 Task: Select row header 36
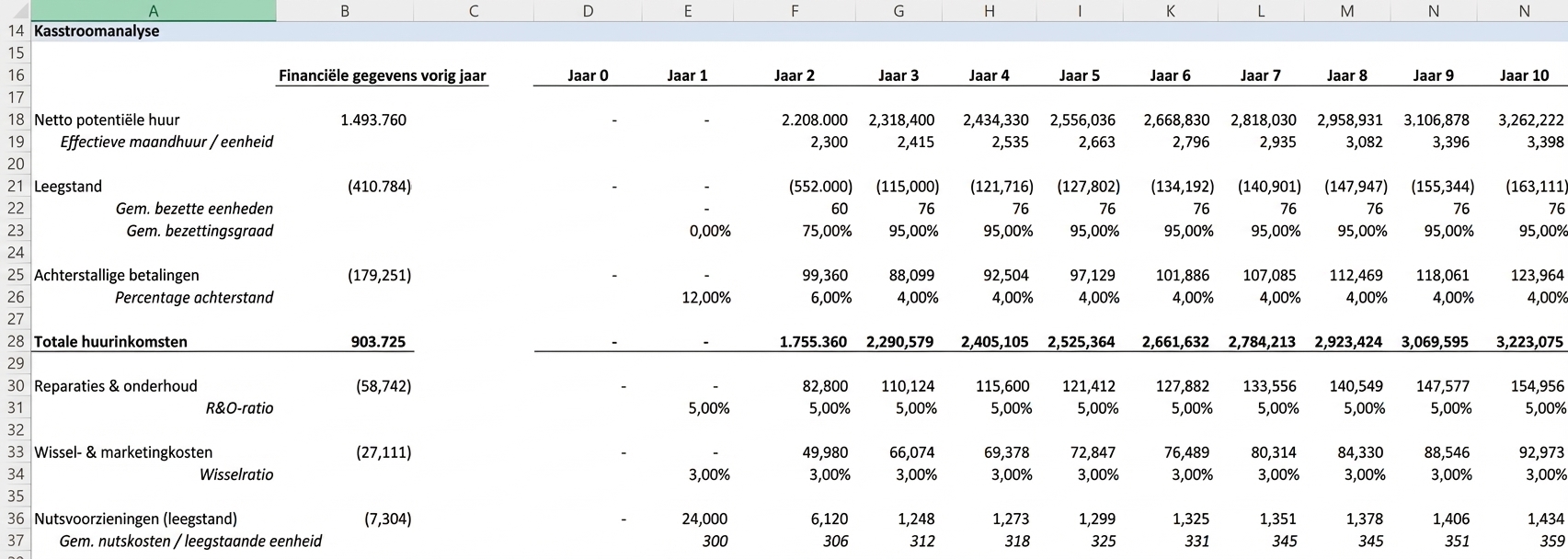pos(16,519)
